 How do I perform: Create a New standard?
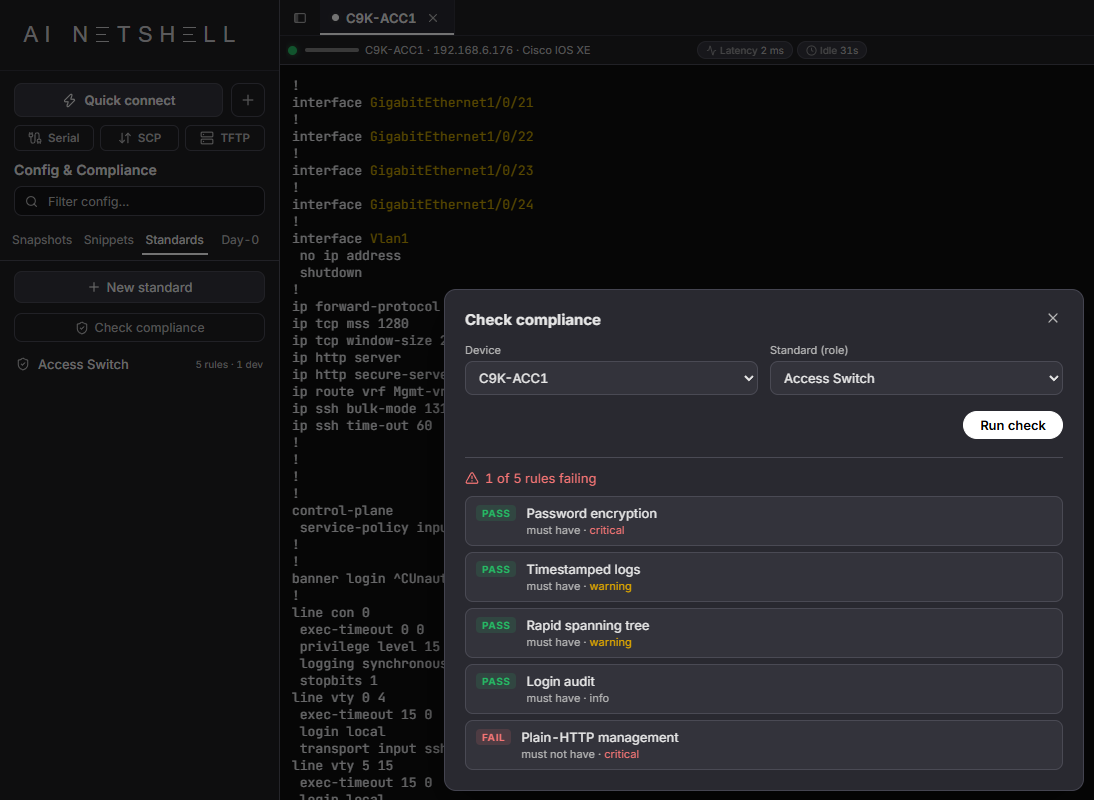coord(140,287)
